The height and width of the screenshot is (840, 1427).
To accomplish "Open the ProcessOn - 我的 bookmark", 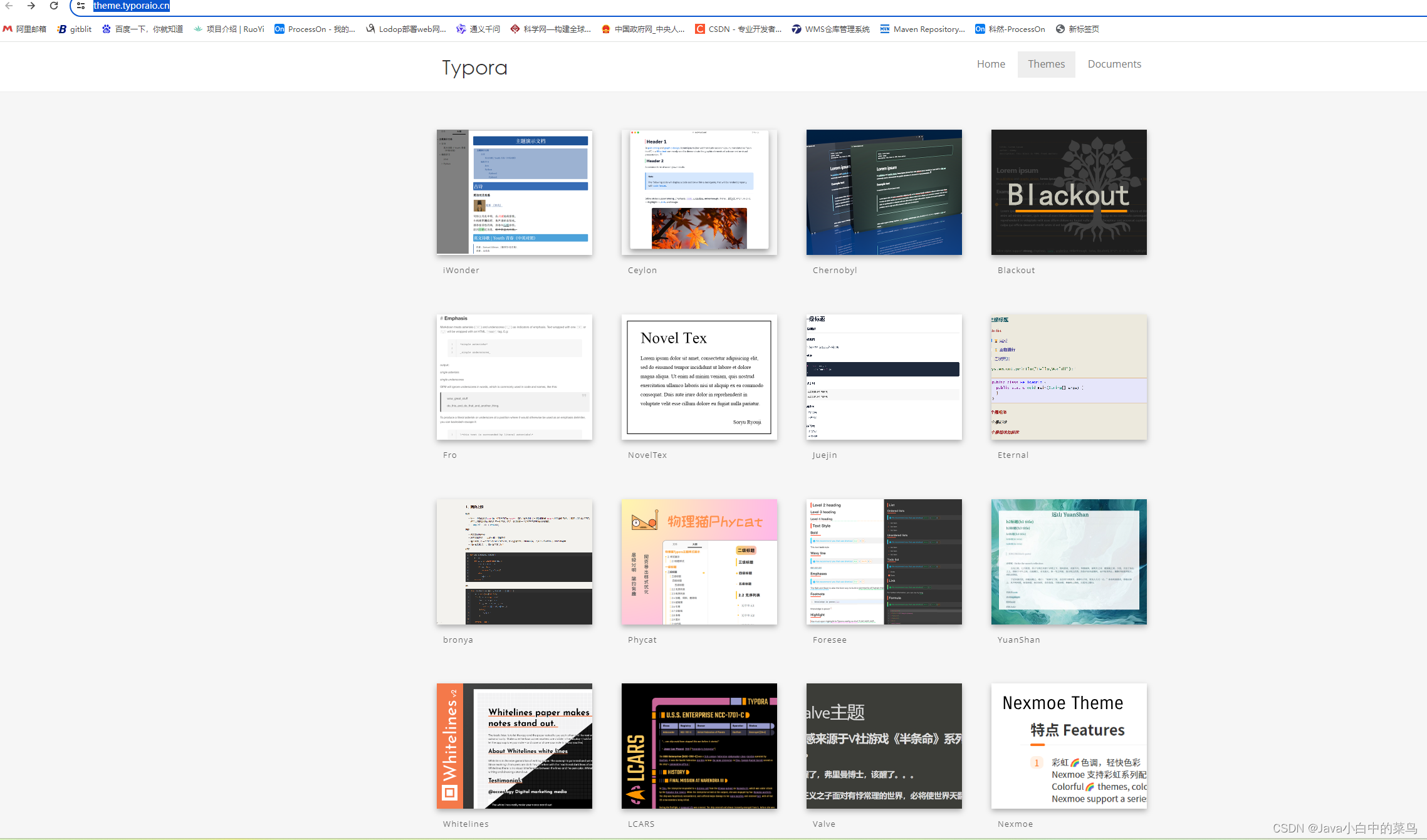I will (315, 29).
